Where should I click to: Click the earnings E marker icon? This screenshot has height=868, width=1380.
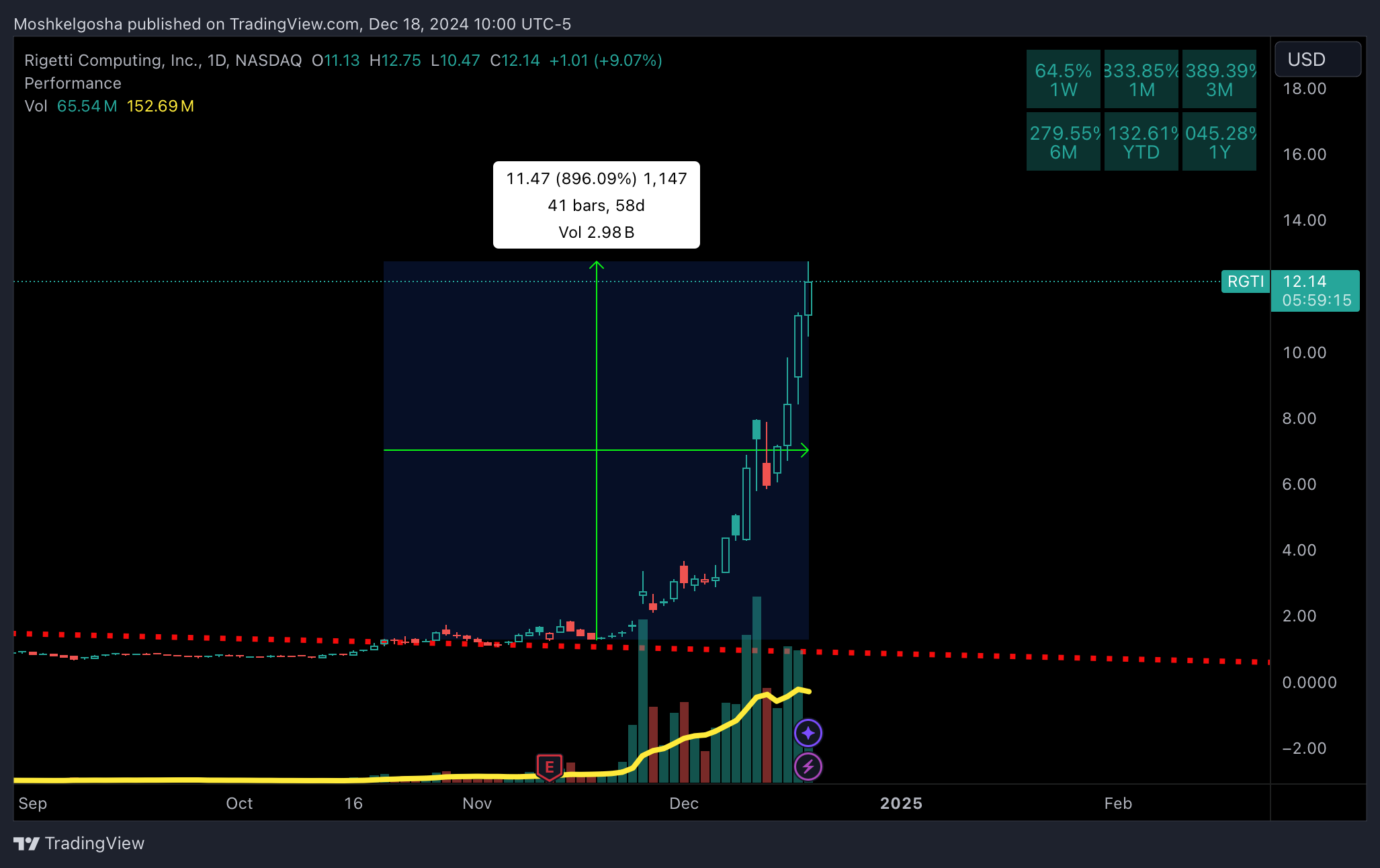[x=549, y=767]
